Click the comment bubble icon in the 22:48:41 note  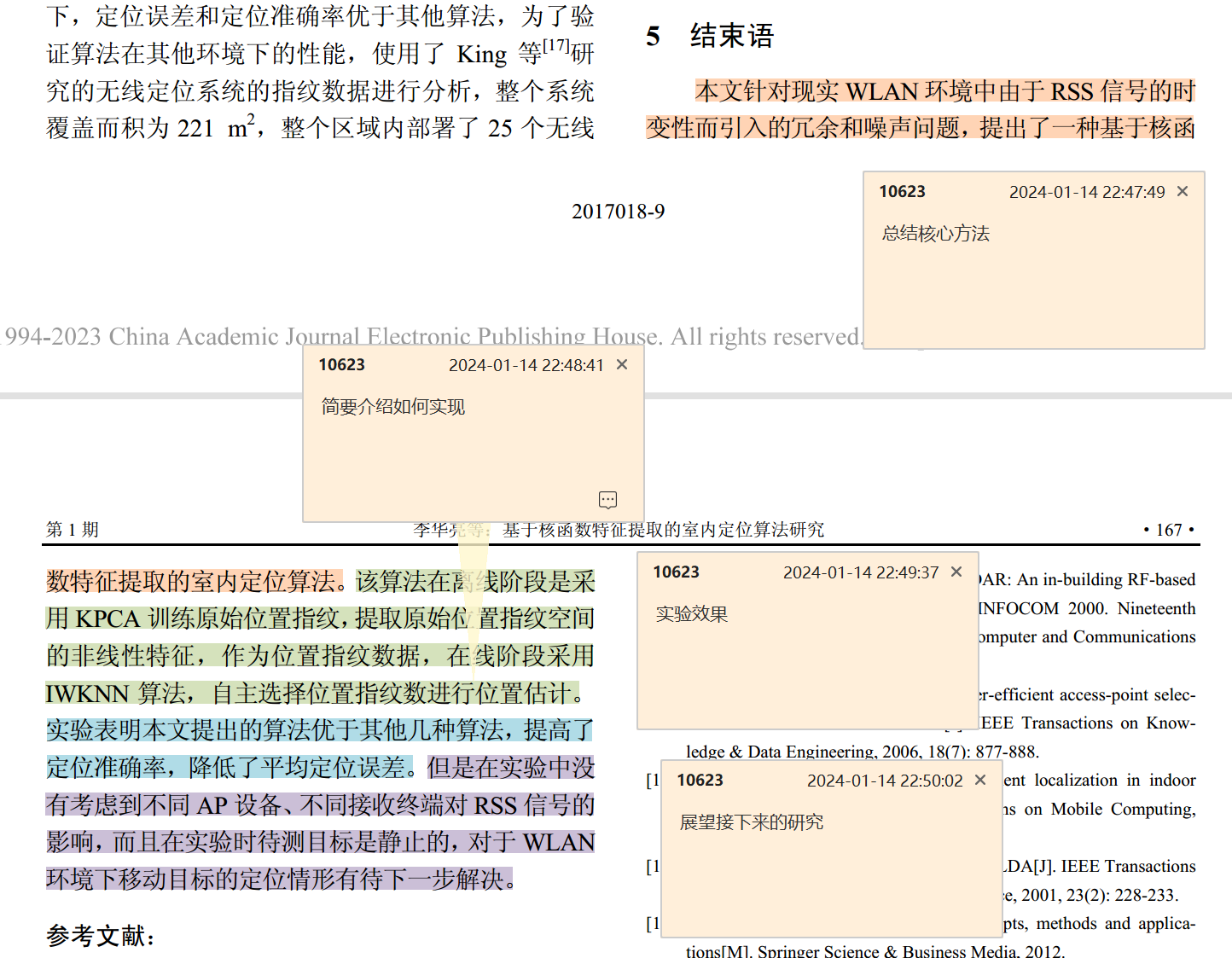coord(607,500)
